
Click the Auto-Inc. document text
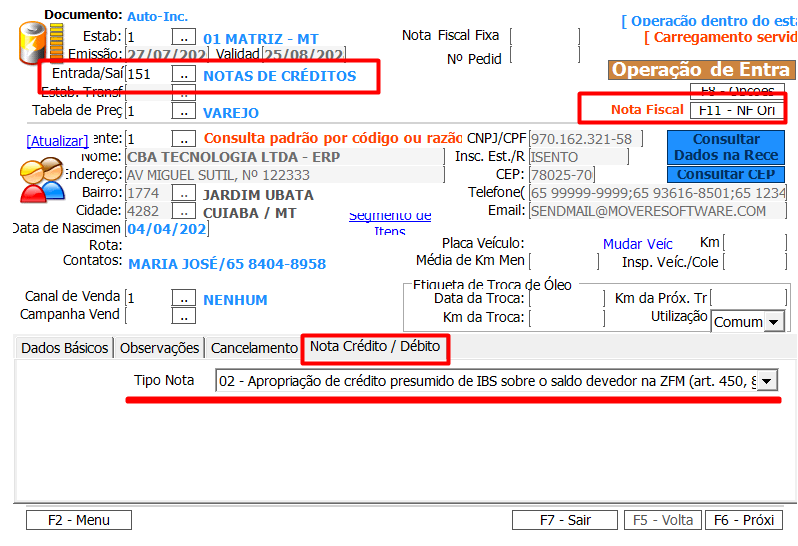tap(157, 17)
